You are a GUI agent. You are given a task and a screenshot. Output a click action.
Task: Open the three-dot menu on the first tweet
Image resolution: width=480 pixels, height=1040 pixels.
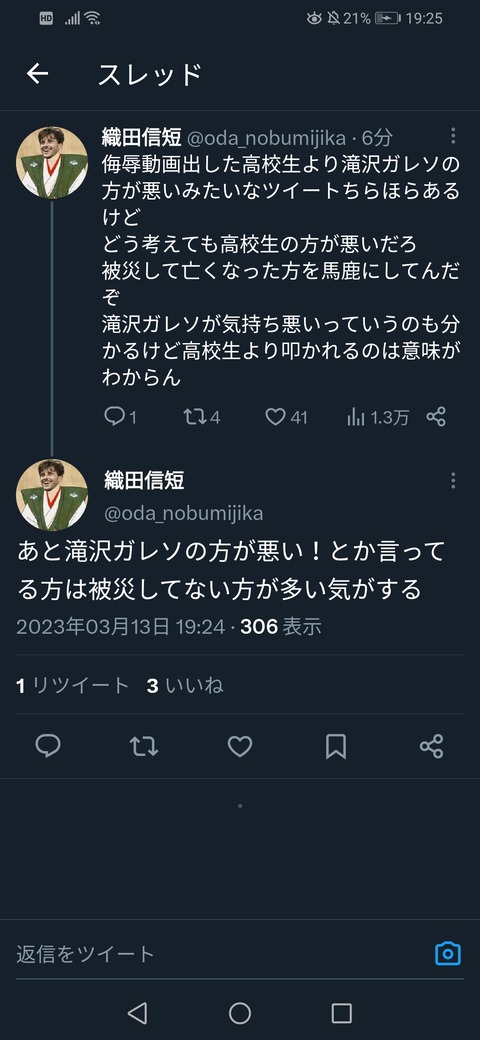[x=453, y=136]
